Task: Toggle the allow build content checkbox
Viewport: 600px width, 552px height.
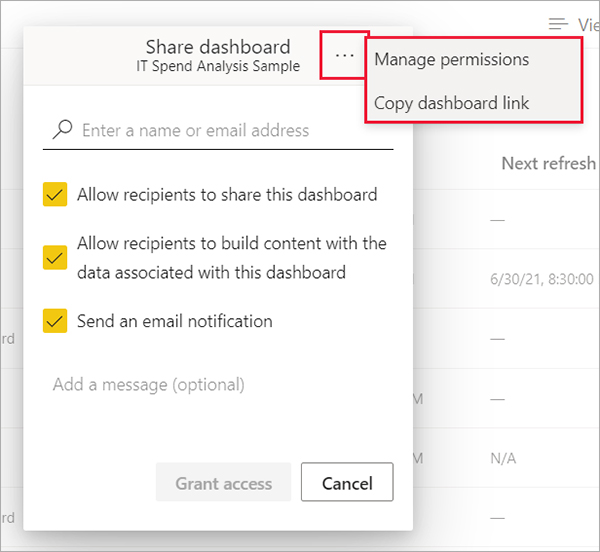Action: (55, 258)
